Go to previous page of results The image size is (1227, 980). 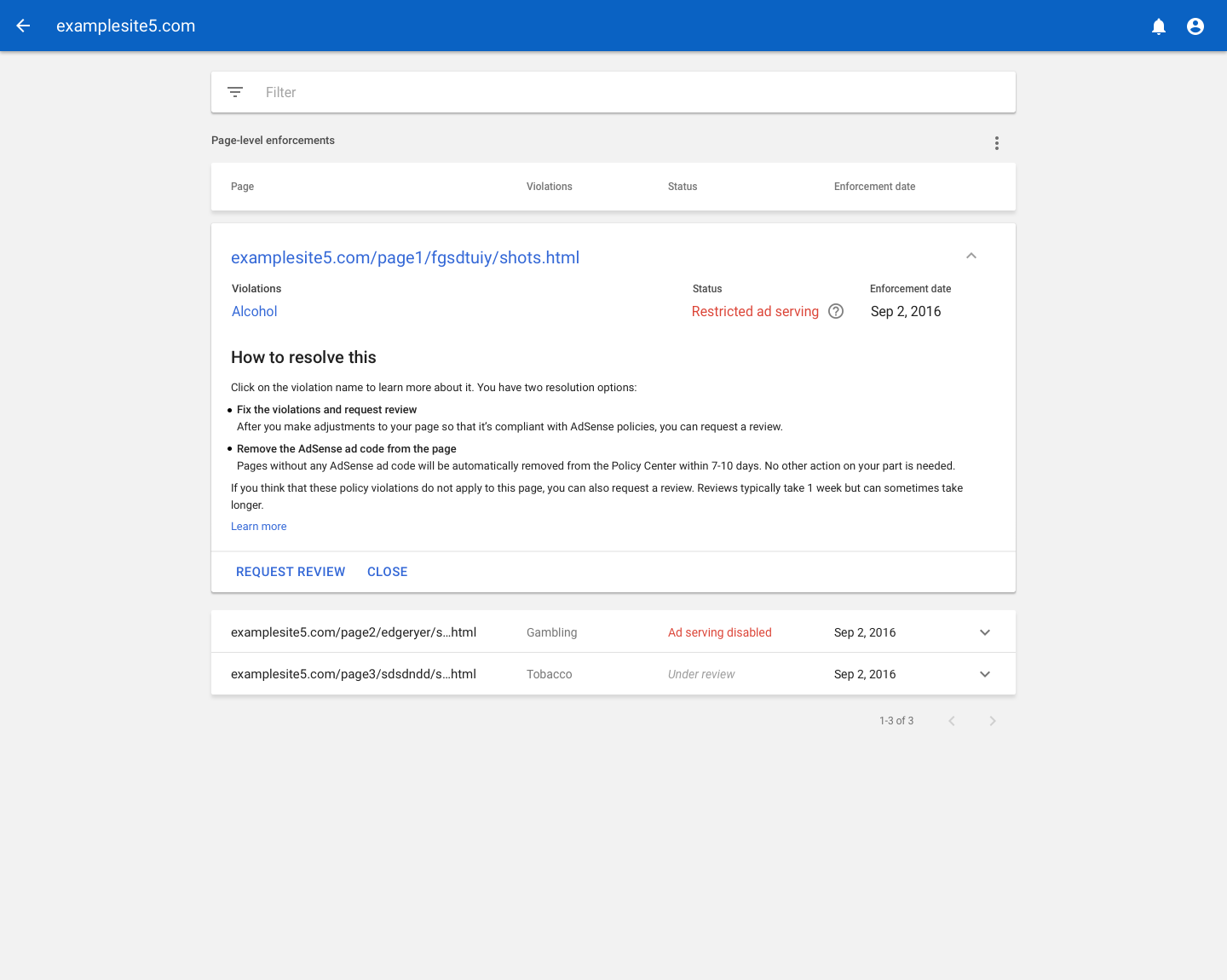(x=952, y=721)
